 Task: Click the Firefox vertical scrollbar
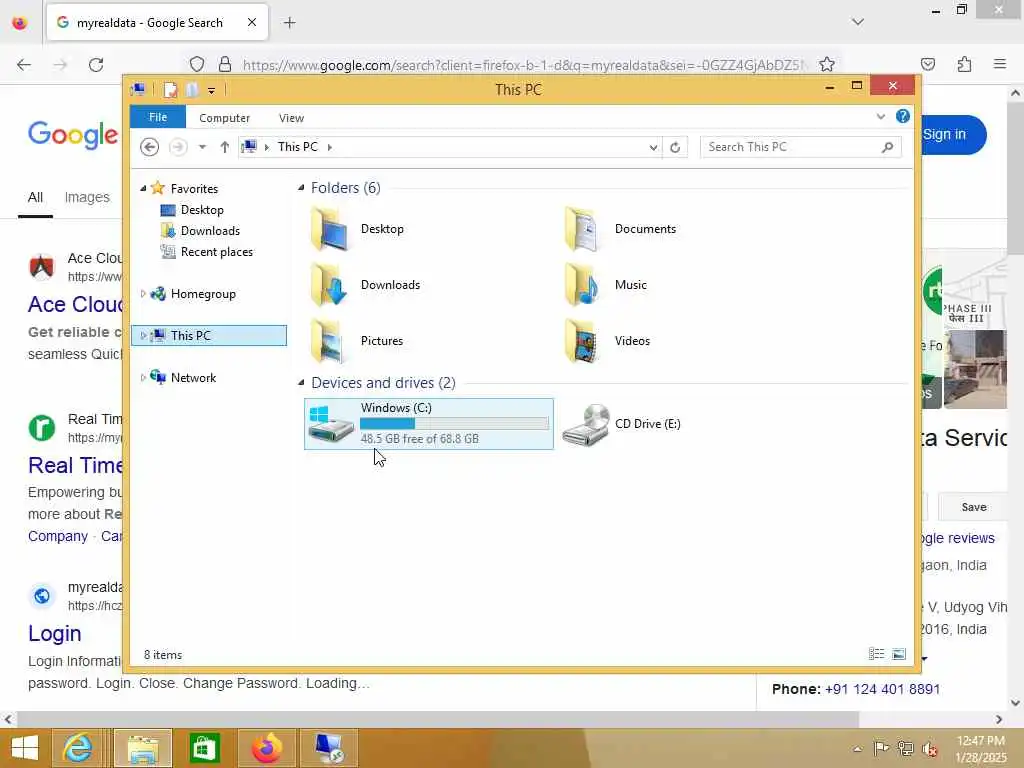(x=1015, y=180)
